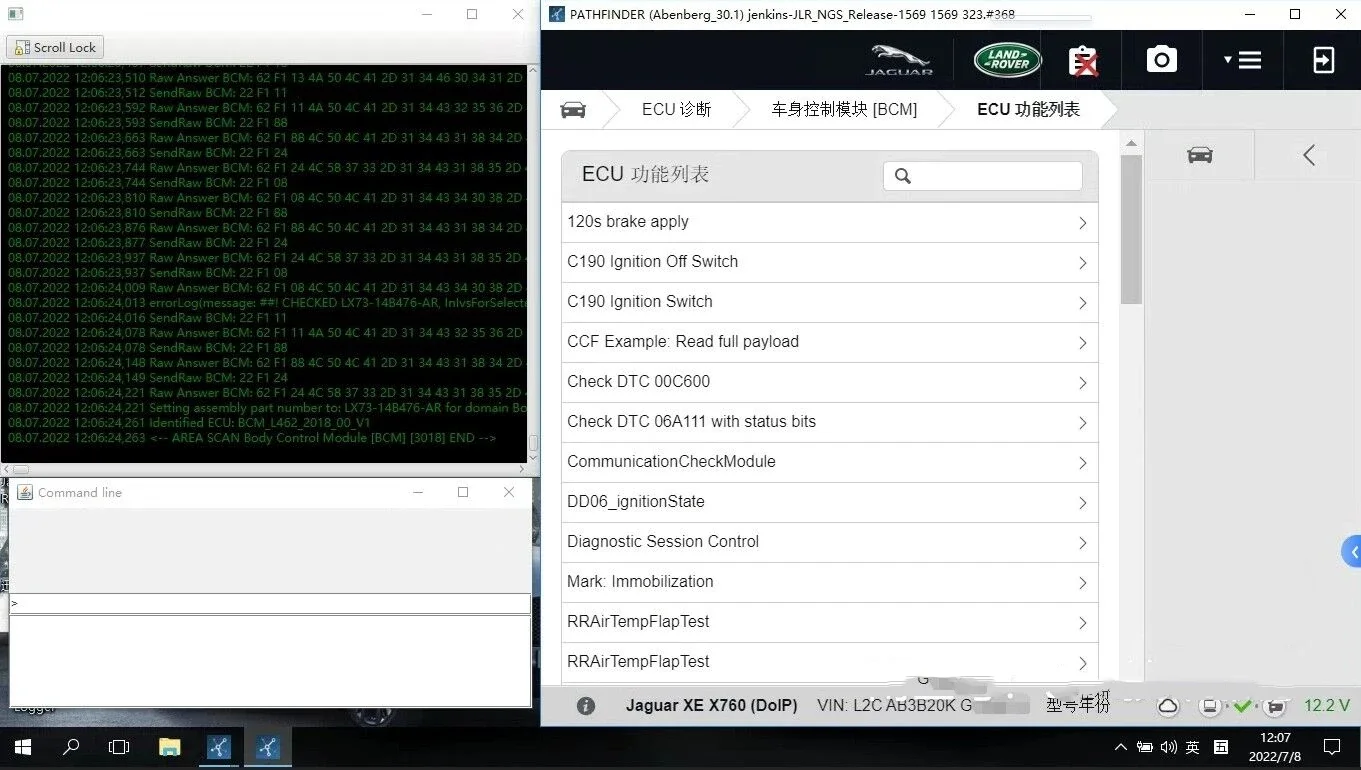Click the car icon in right side panel
The image size is (1361, 770).
click(1199, 155)
